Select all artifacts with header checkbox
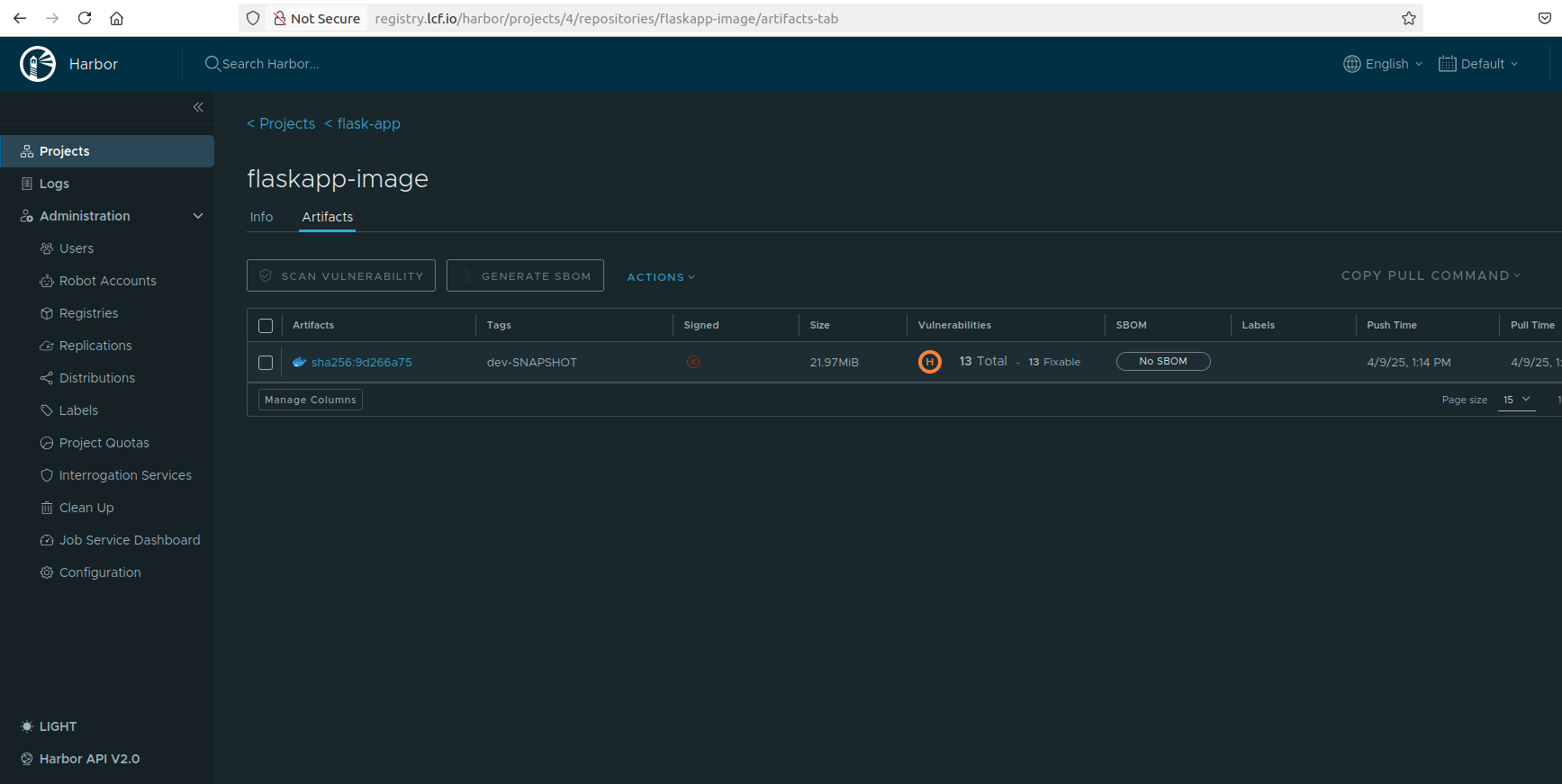 tap(266, 326)
